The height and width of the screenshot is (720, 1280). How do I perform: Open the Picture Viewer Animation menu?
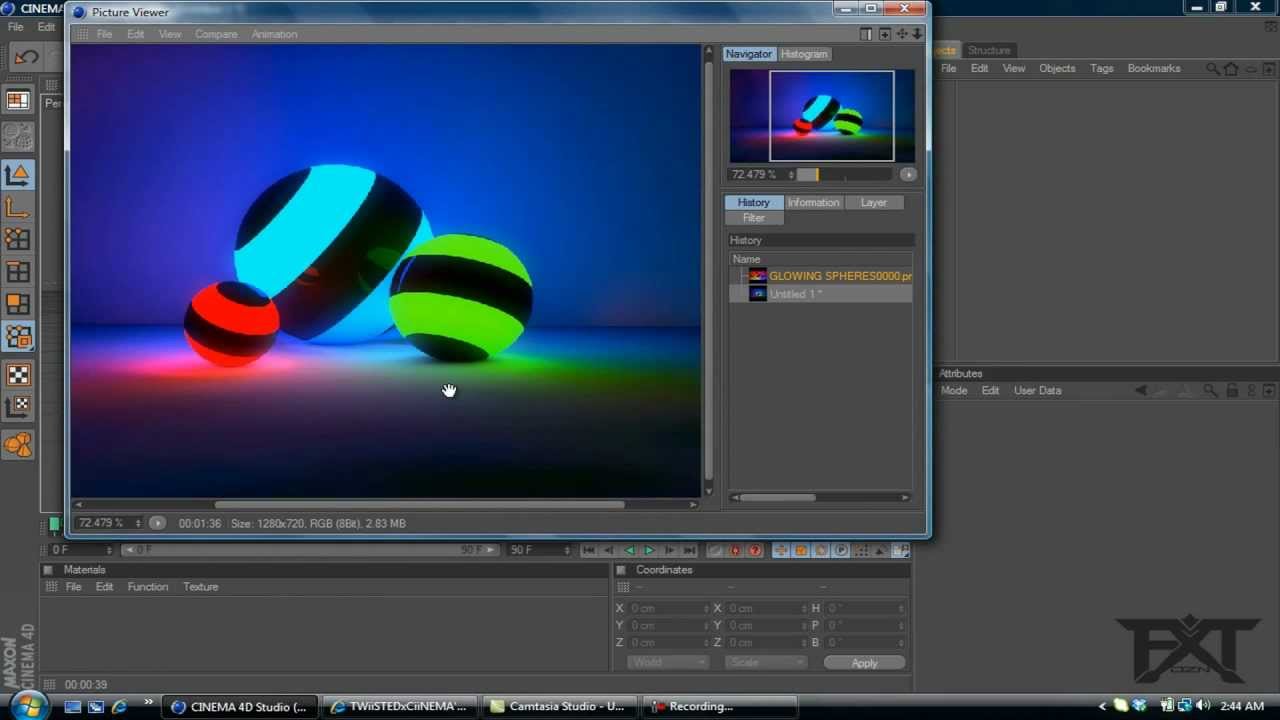tap(274, 34)
